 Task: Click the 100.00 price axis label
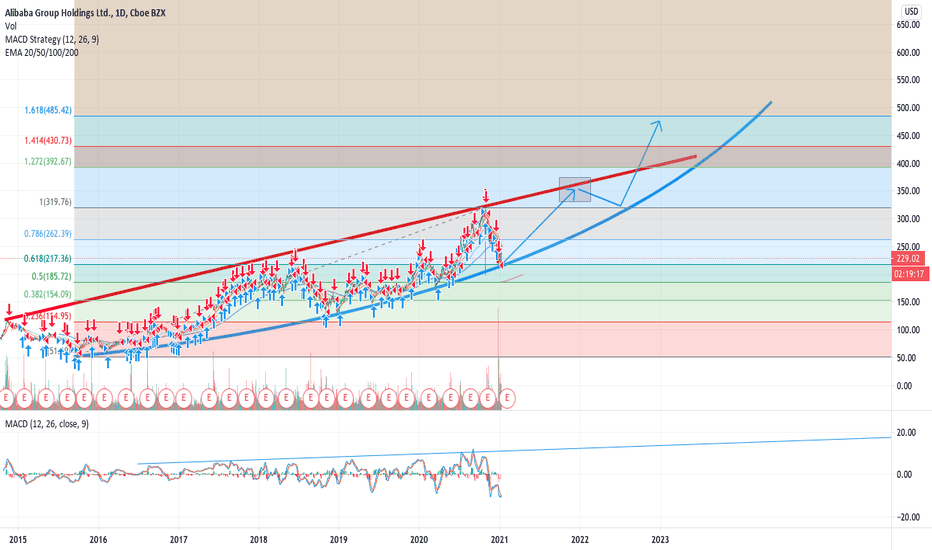[908, 330]
